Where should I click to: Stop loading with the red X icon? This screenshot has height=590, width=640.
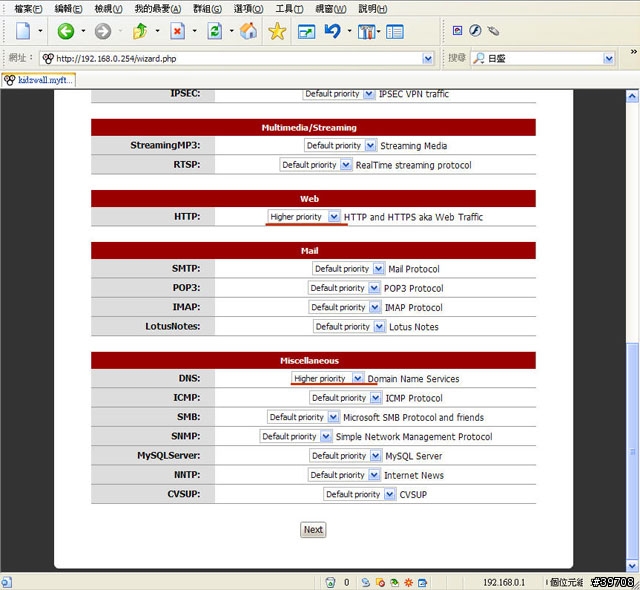pos(177,31)
